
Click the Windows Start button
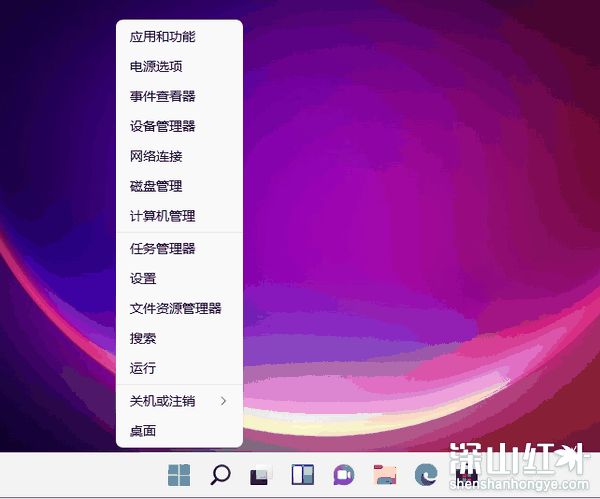coord(179,475)
